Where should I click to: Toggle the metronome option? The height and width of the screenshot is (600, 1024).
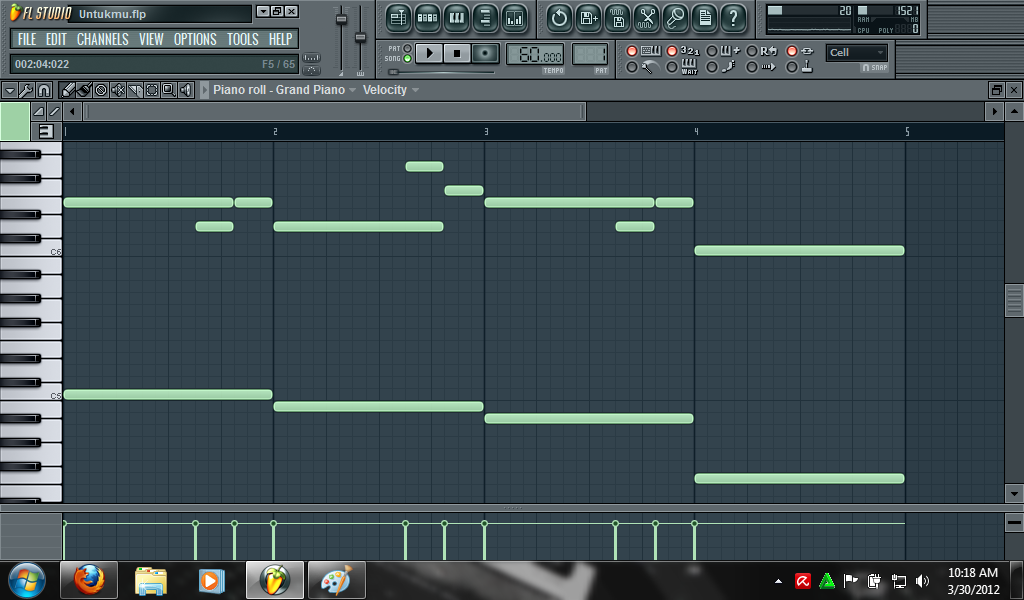(x=632, y=67)
